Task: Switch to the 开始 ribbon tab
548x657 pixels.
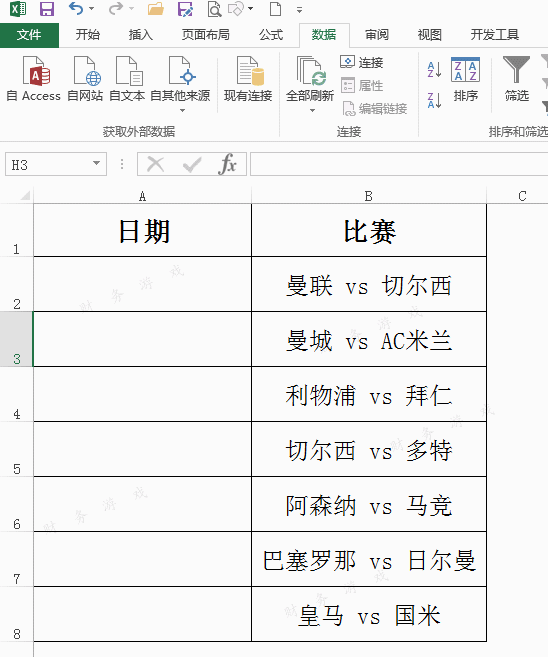Action: coord(88,35)
